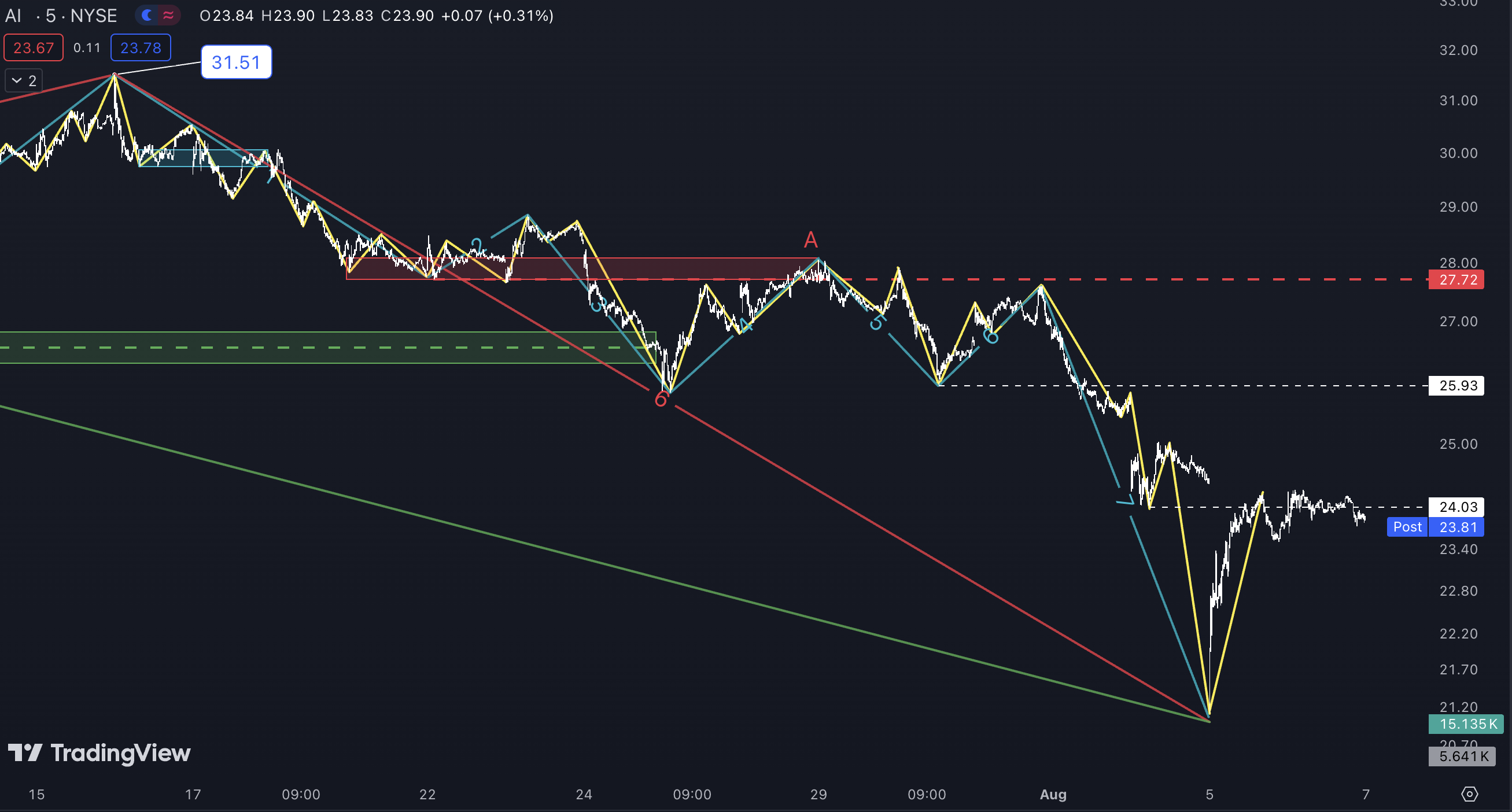This screenshot has width=1512, height=812.
Task: Click the red 23.67 sell price button
Action: pos(34,47)
